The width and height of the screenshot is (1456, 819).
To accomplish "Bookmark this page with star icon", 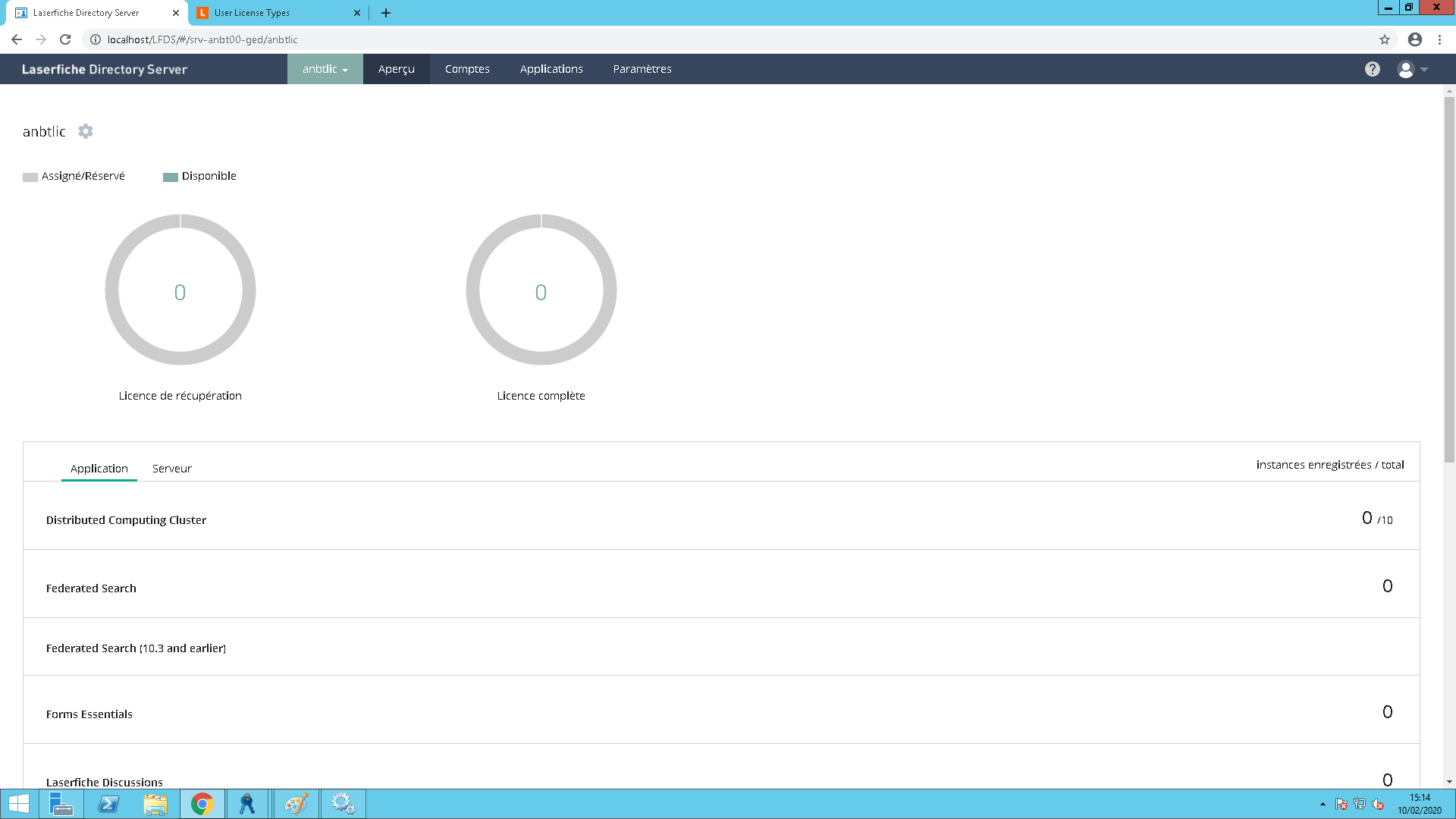I will coord(1384,39).
